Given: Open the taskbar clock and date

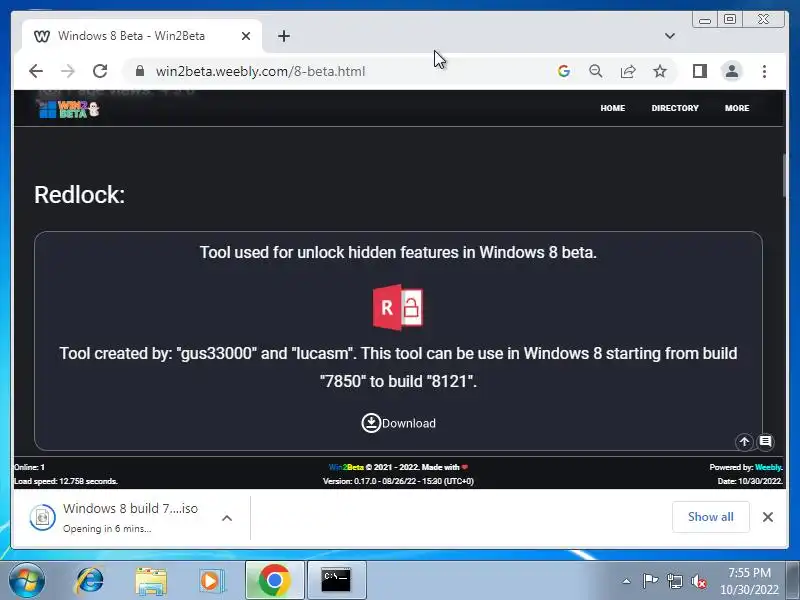Looking at the screenshot, I should point(749,581).
